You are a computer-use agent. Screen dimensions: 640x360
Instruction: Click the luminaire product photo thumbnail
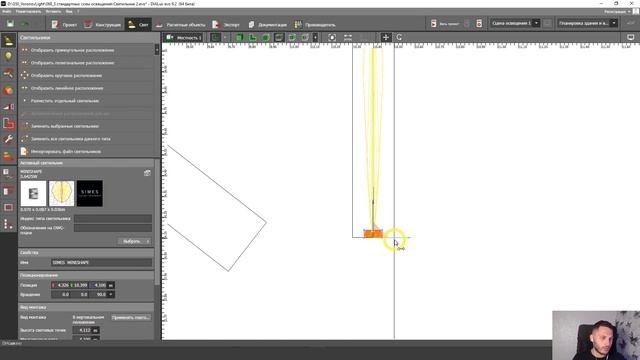33,193
